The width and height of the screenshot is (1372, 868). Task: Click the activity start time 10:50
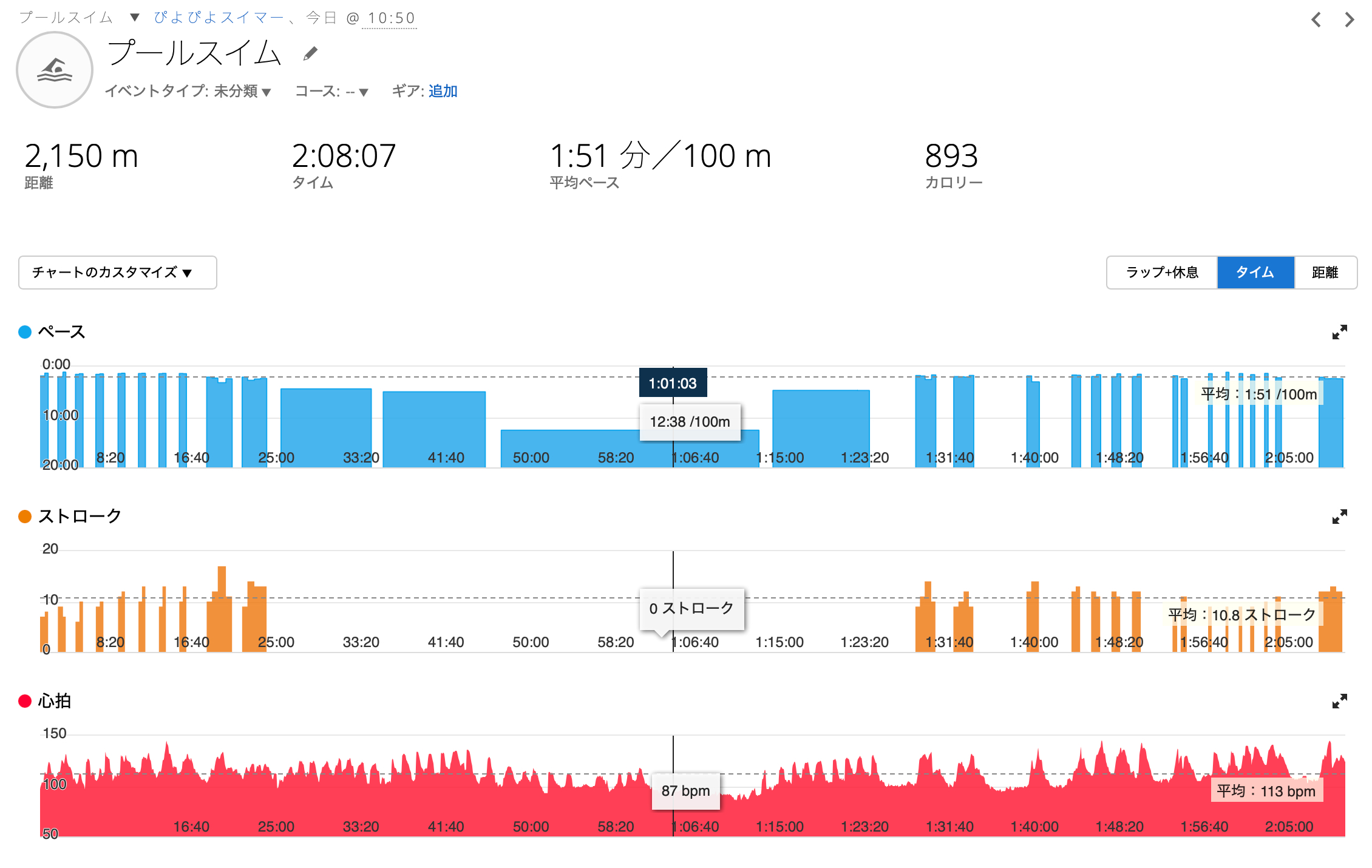click(390, 18)
